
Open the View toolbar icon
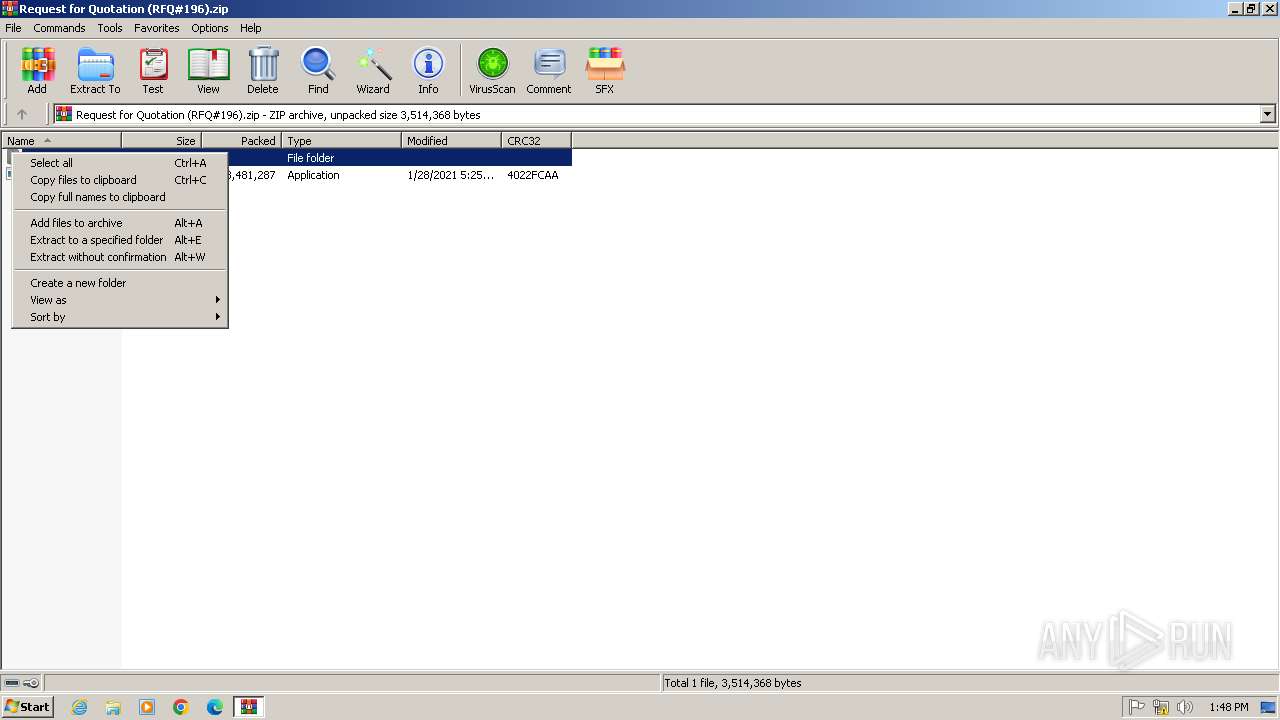coord(208,70)
